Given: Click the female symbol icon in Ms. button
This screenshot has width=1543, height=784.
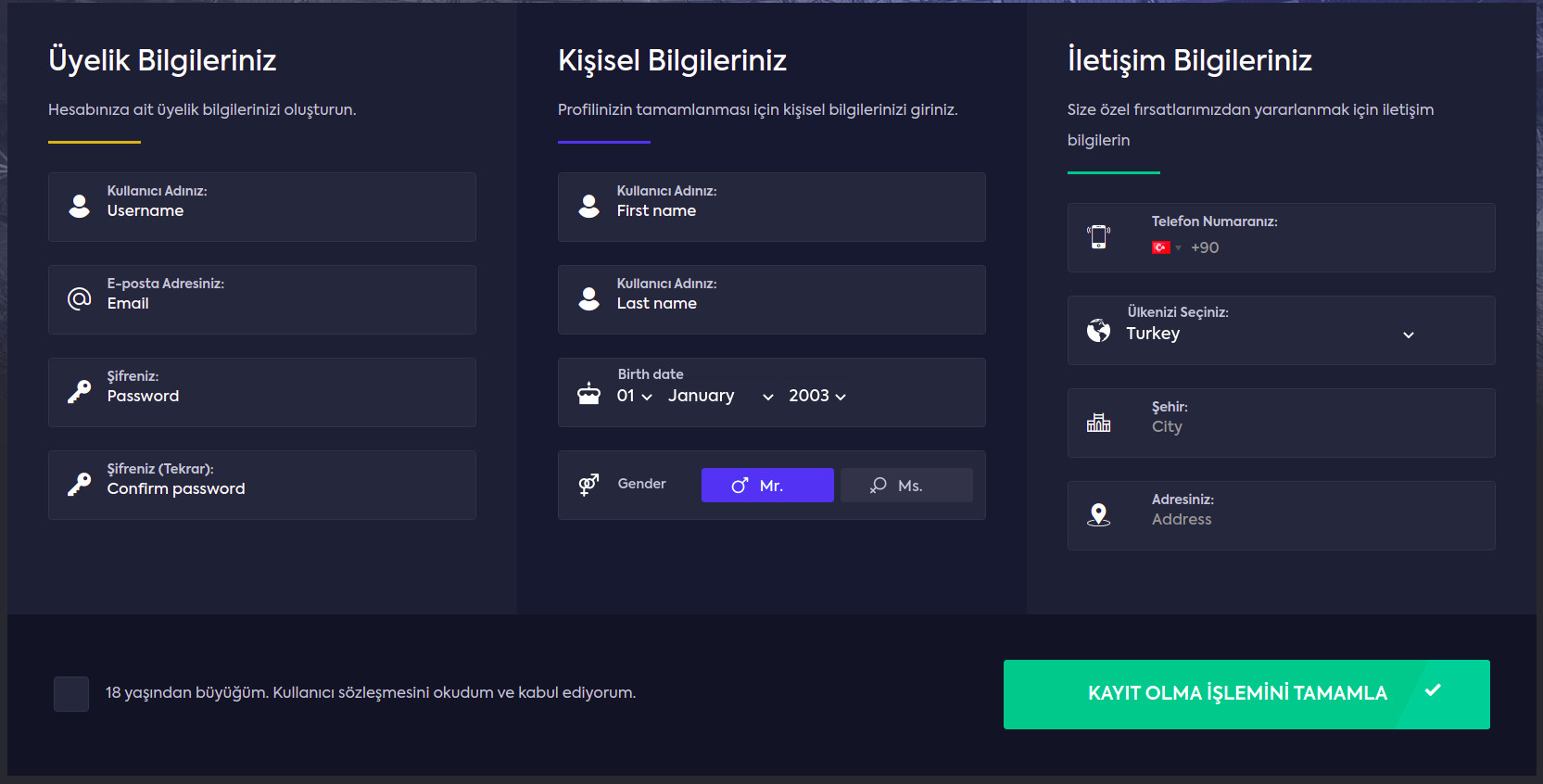Looking at the screenshot, I should (879, 486).
